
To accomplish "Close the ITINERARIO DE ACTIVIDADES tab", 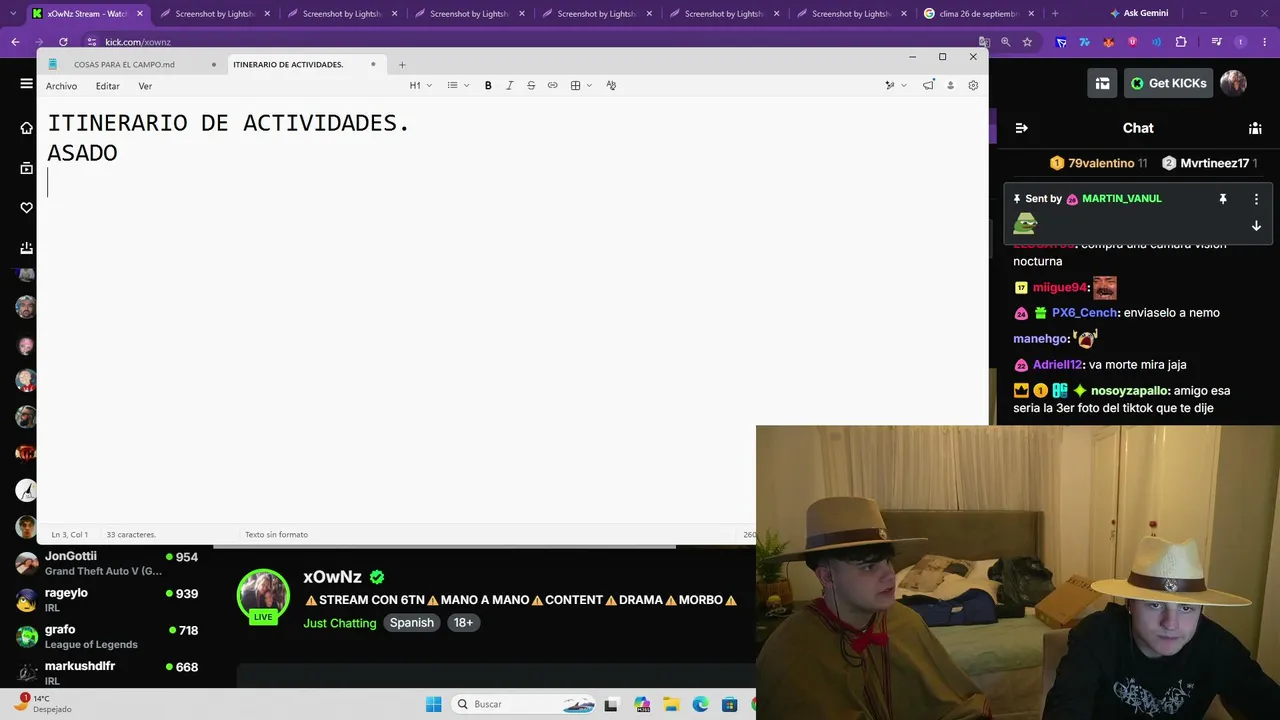I will click(373, 64).
